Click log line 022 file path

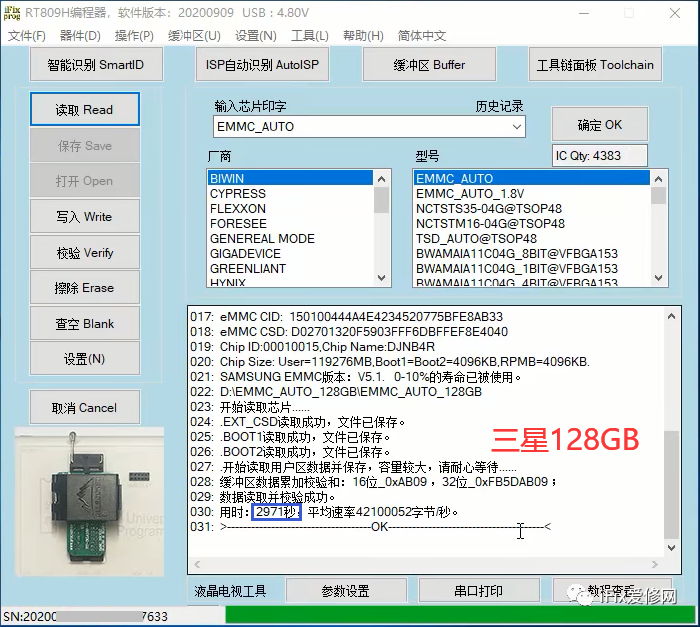336,392
